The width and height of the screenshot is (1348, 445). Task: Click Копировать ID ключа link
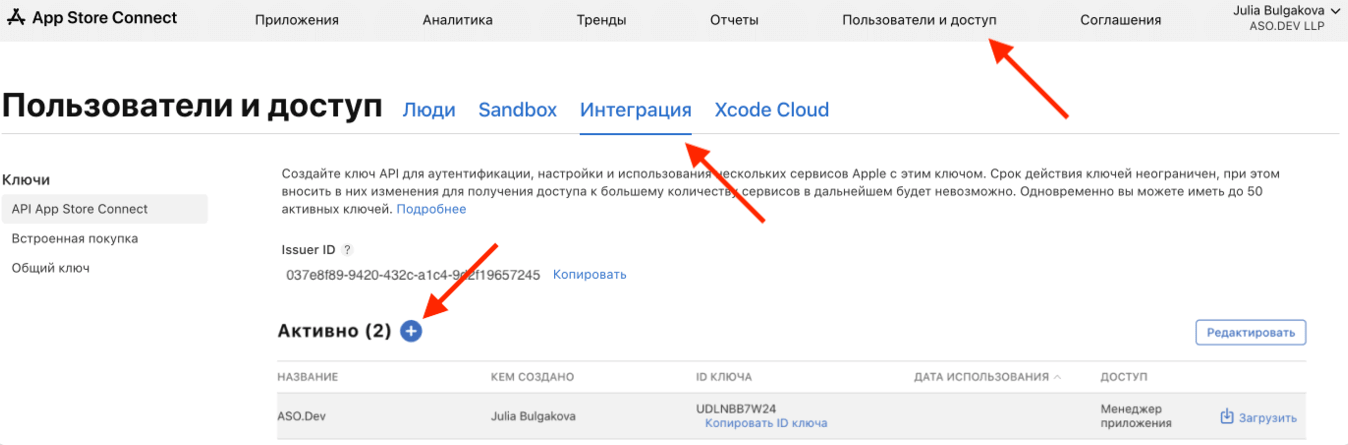766,423
